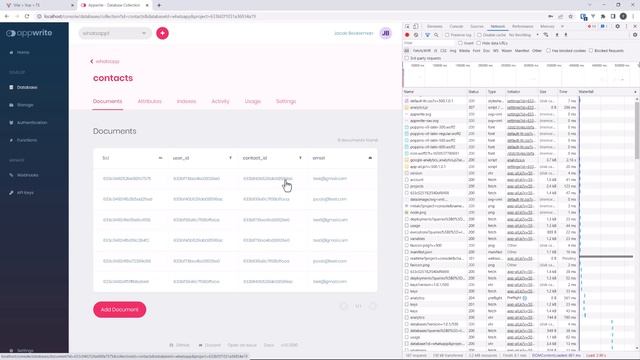Image resolution: width=640 pixels, height=360 pixels.
Task: Click the red record network log button
Action: tap(407, 35)
